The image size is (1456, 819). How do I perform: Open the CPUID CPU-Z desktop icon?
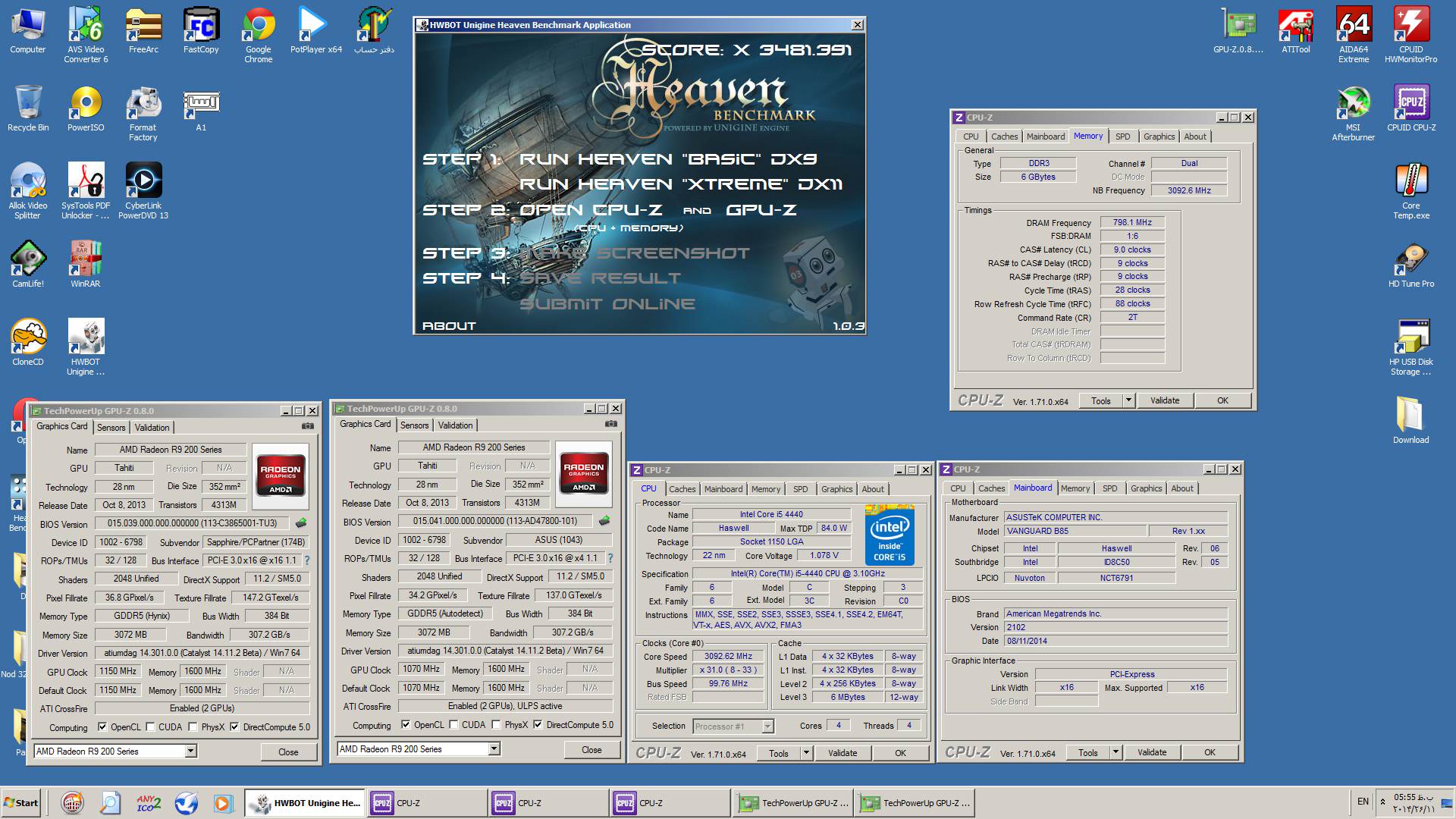[1411, 108]
